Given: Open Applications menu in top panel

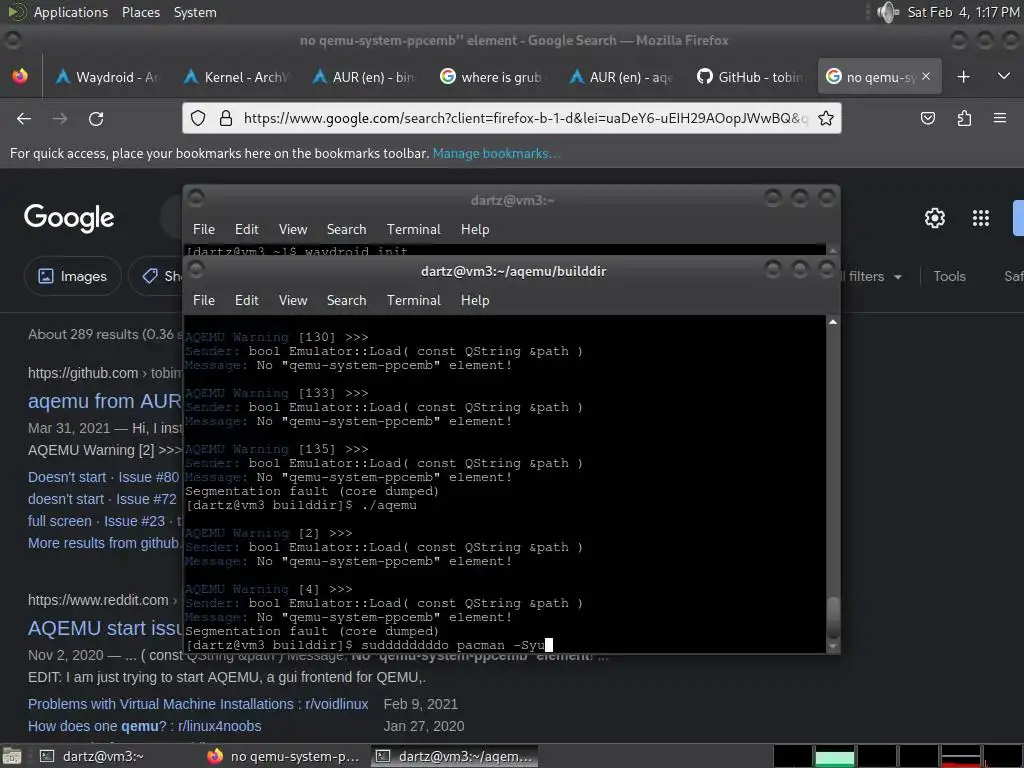Looking at the screenshot, I should pos(71,12).
